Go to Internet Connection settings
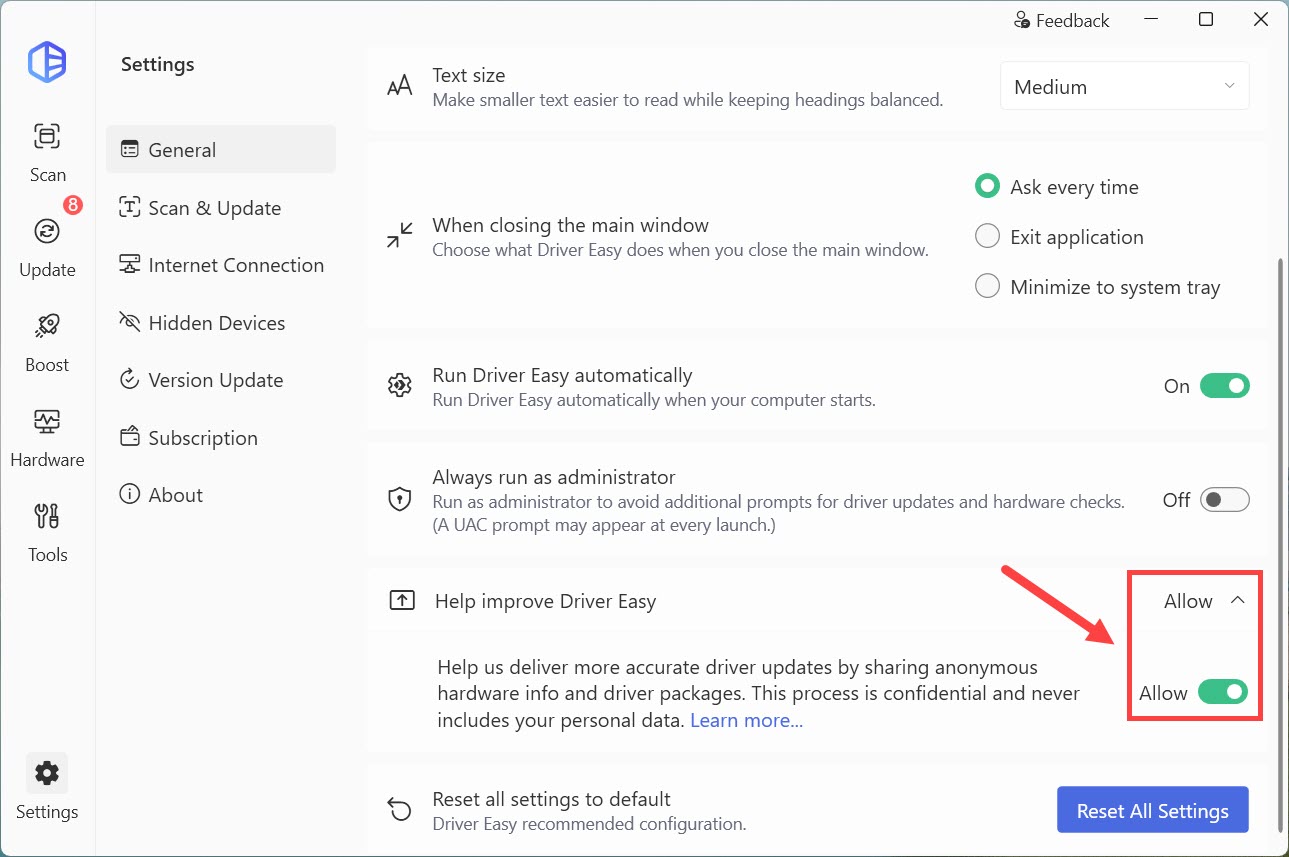The width and height of the screenshot is (1289, 857). pos(221,265)
